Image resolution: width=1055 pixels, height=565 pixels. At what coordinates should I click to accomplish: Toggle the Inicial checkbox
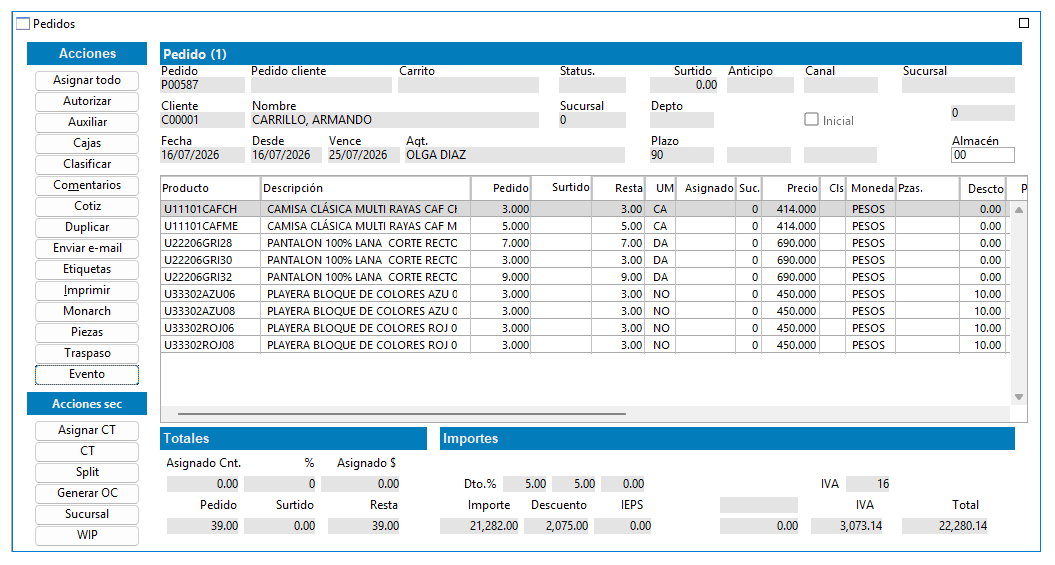click(811, 119)
